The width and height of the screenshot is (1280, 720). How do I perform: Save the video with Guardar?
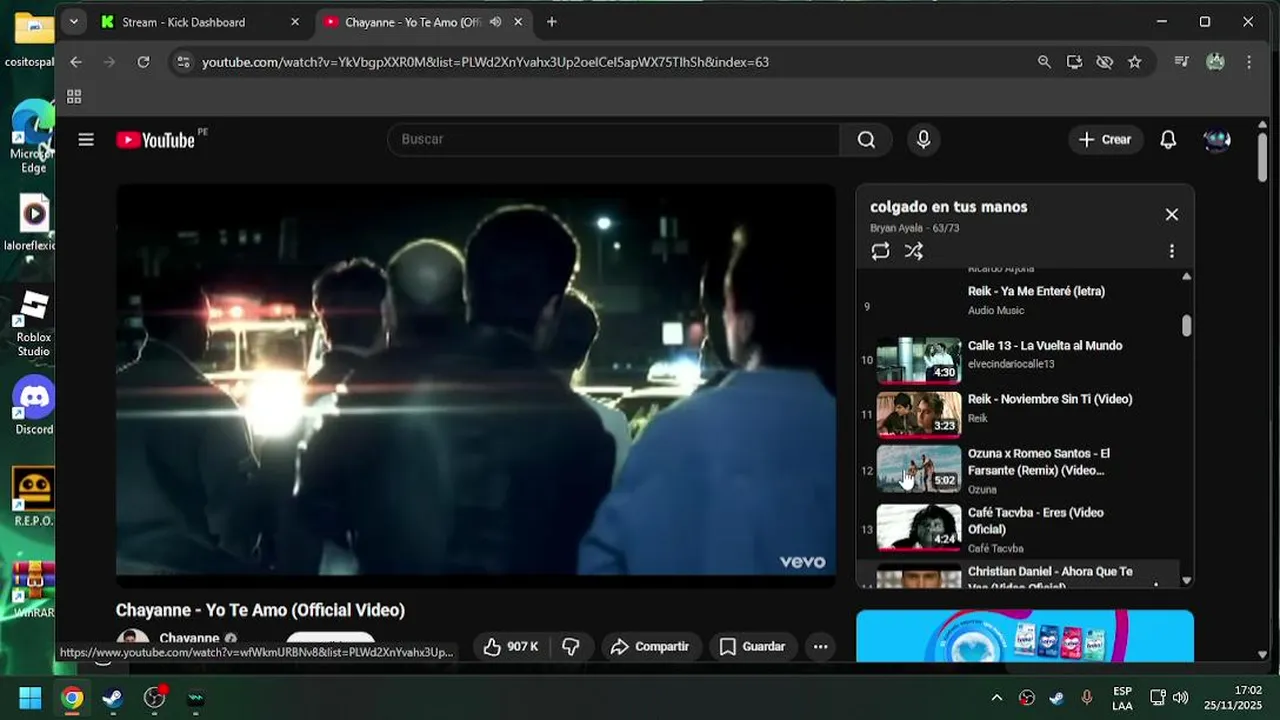[753, 647]
